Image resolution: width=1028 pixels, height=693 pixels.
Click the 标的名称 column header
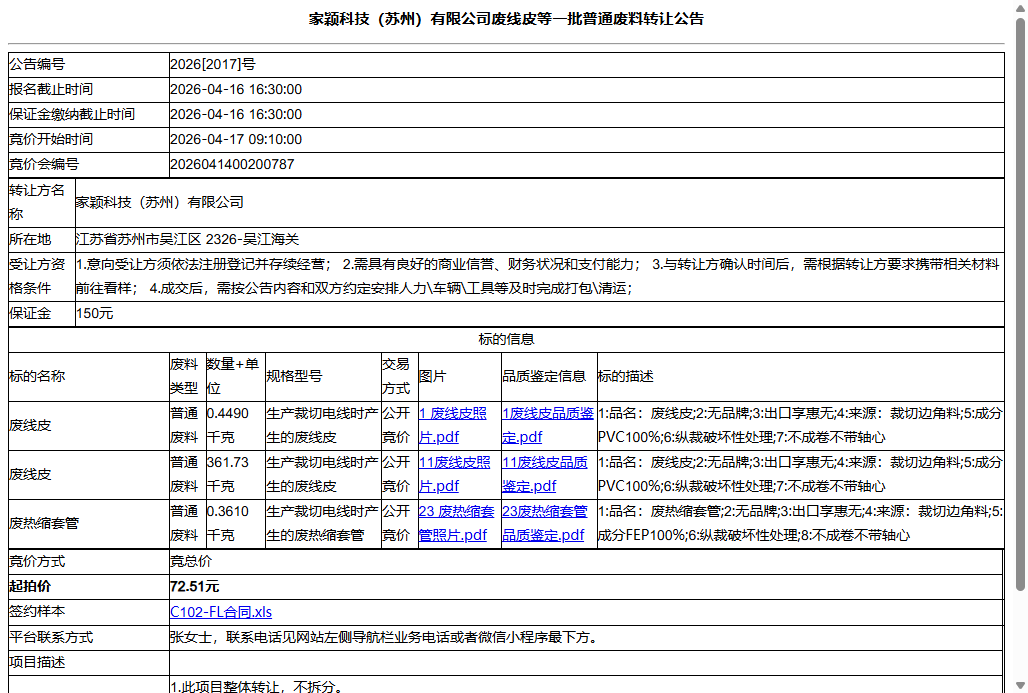89,376
